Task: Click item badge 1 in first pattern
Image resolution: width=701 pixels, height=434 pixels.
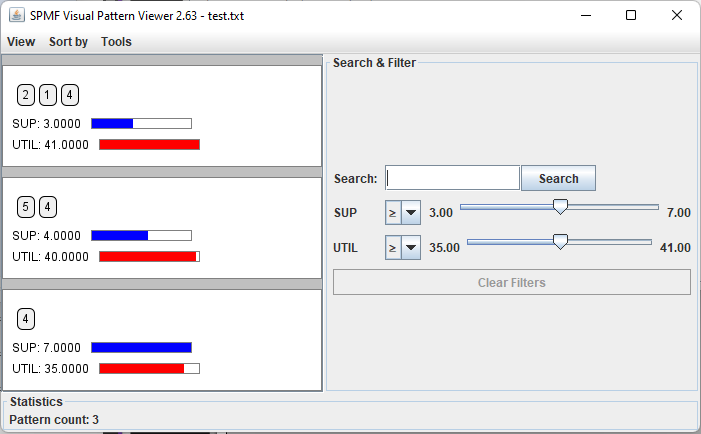Action: click(x=48, y=95)
